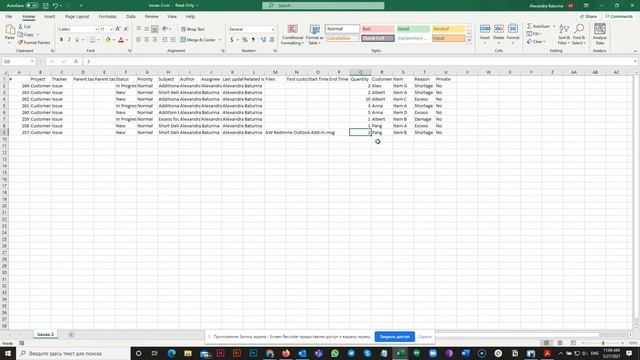Toggle bold formatting
This screenshot has width=640, height=360.
click(x=61, y=40)
